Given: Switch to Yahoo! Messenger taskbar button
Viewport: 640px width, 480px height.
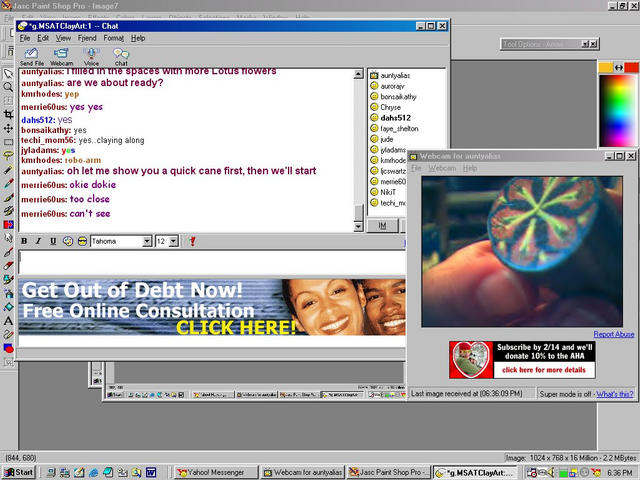Looking at the screenshot, I should pos(216,472).
